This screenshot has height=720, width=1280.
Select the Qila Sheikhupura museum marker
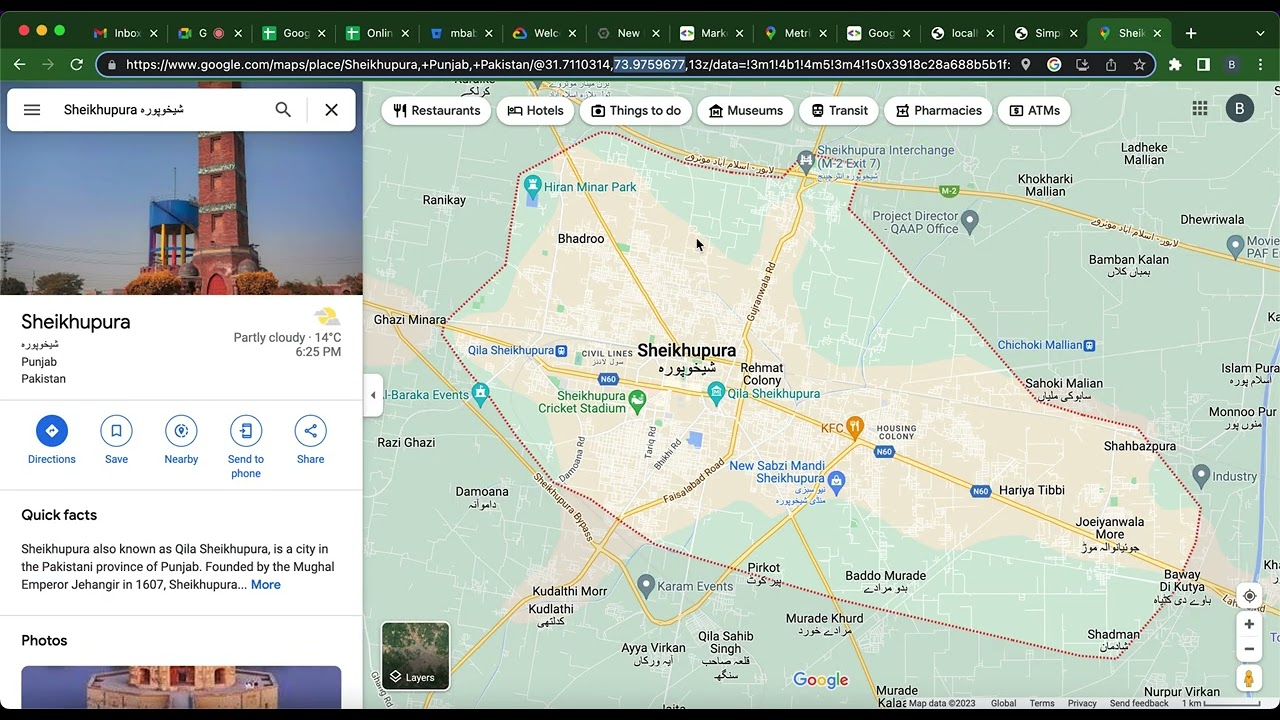[716, 394]
